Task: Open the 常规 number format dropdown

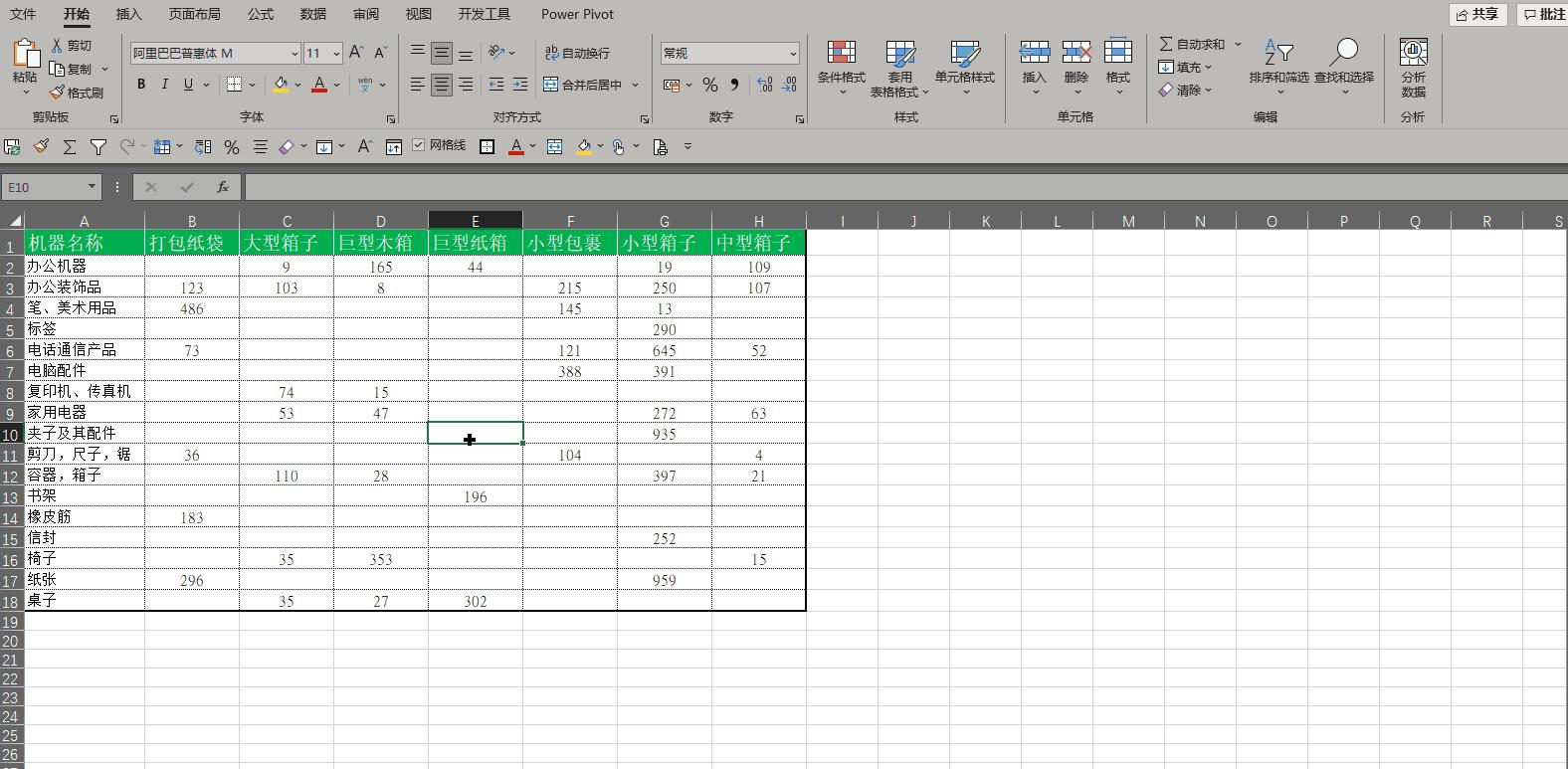Action: click(x=793, y=54)
